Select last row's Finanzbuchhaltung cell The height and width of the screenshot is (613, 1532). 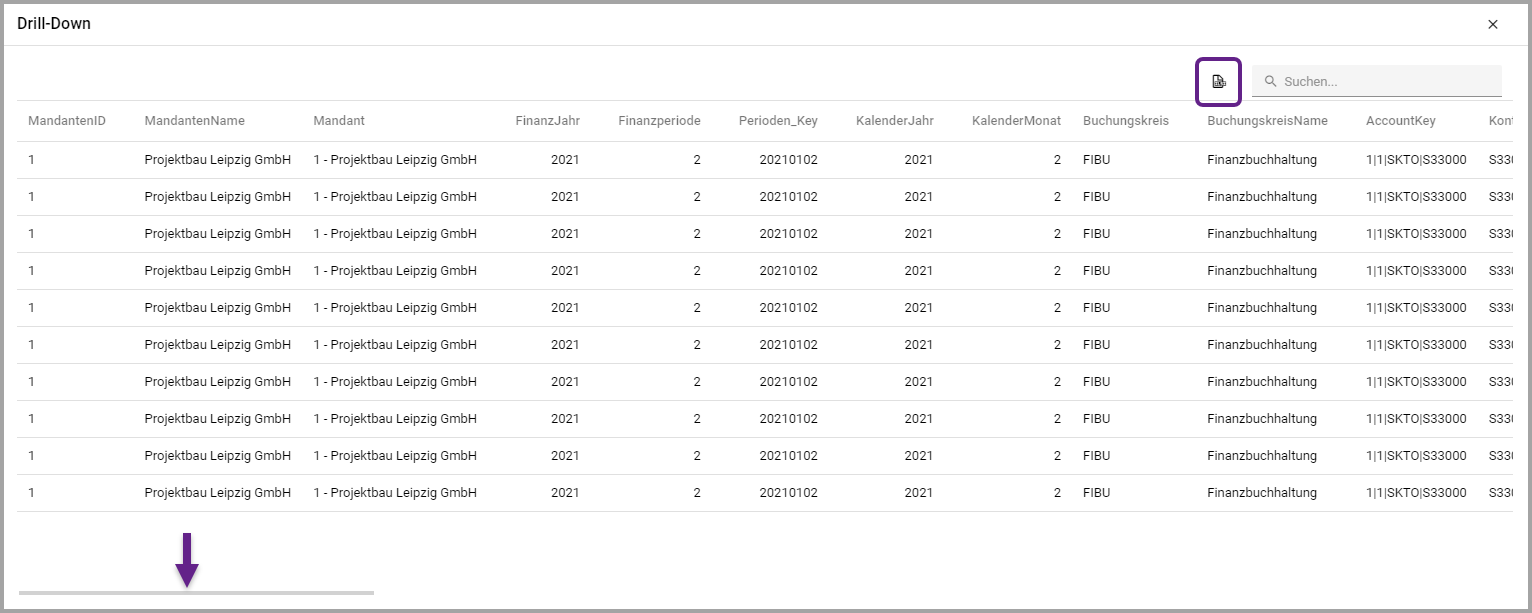click(x=1262, y=493)
